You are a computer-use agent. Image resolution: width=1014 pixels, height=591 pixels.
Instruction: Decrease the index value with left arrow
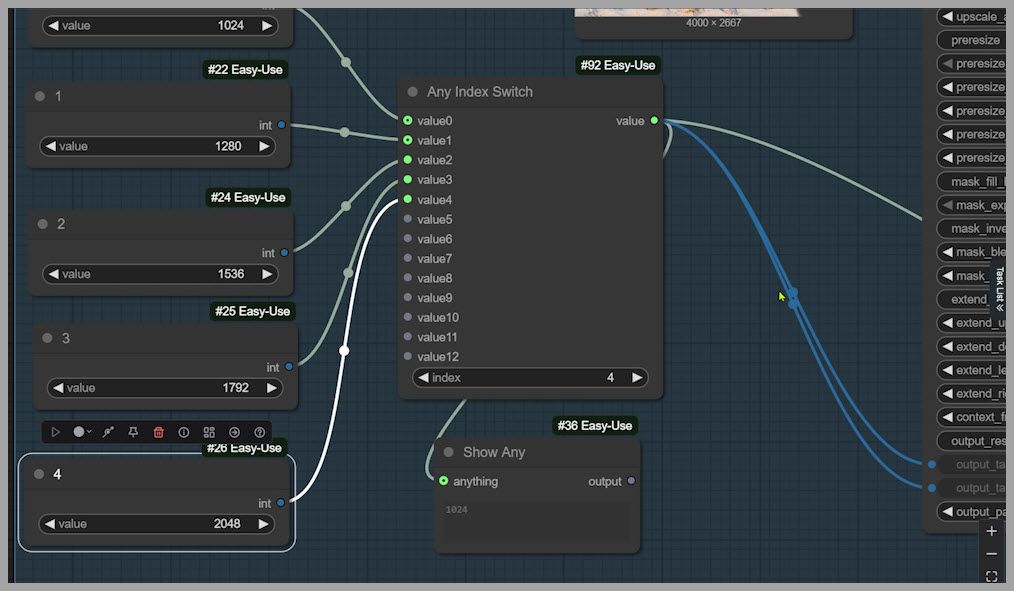point(423,378)
